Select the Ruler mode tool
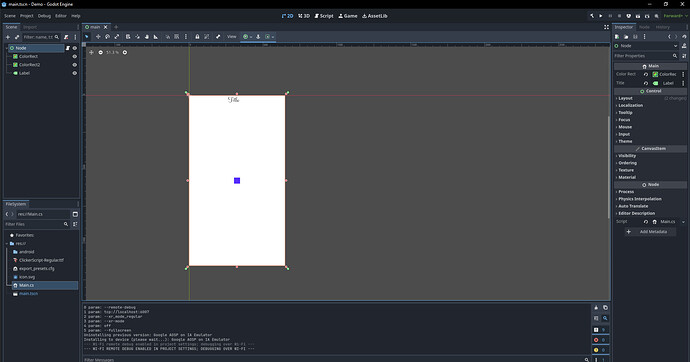The image size is (690, 362). pos(156,37)
